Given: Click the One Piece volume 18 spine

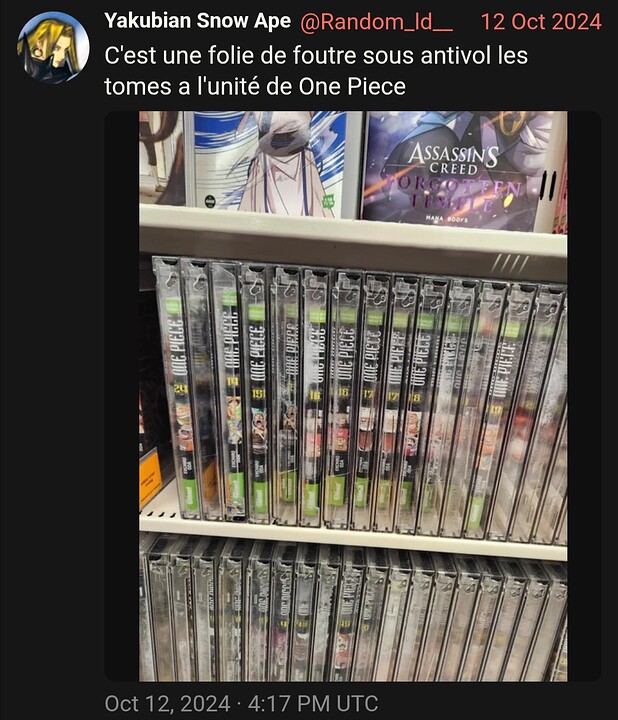Looking at the screenshot, I should 415,404.
